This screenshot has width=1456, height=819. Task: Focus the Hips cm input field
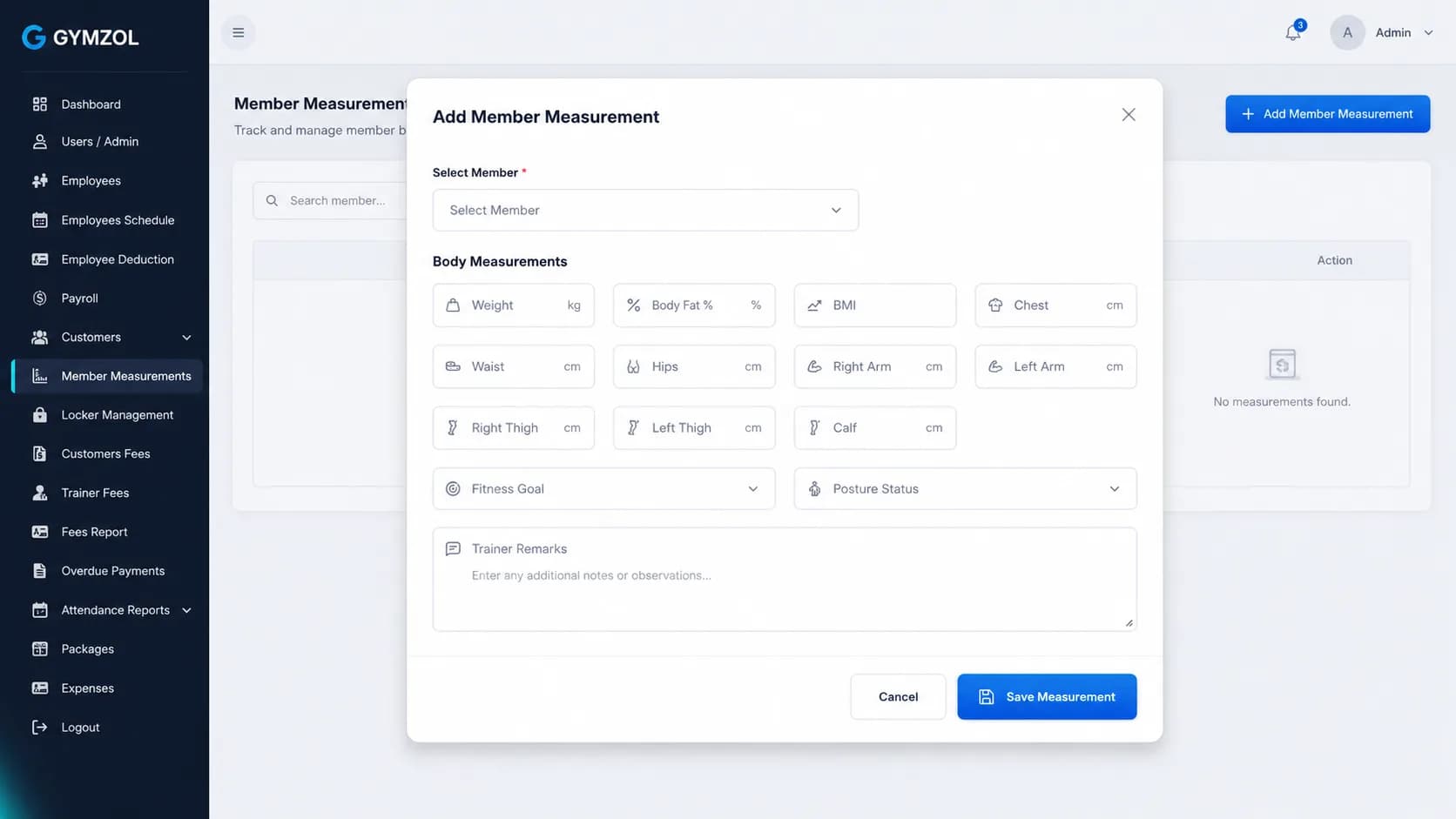point(694,367)
